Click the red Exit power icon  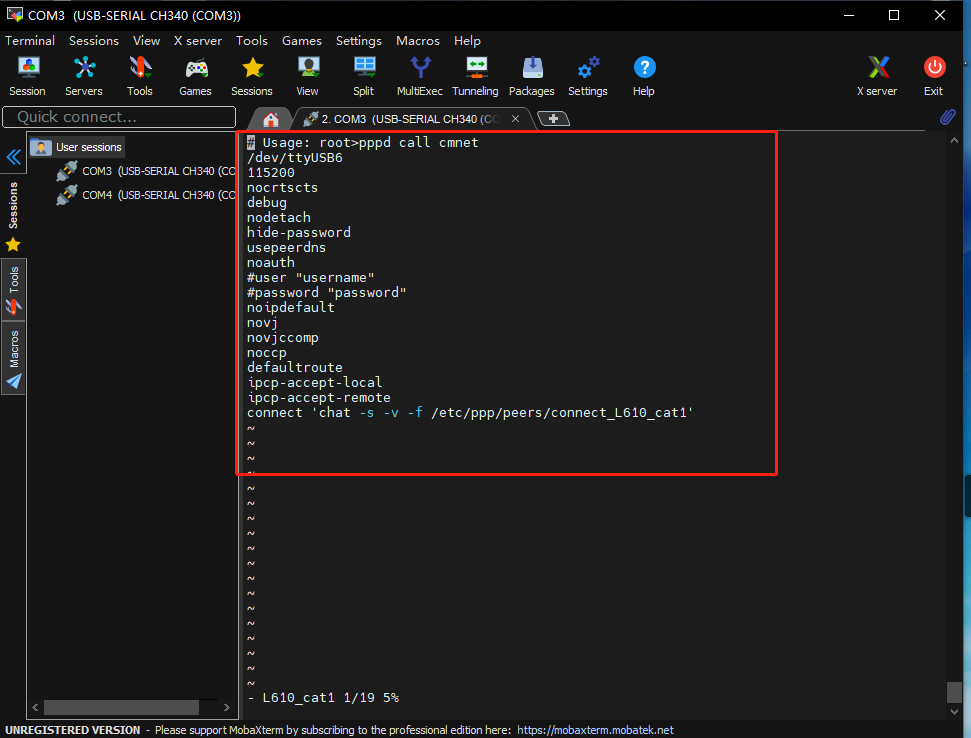point(934,76)
